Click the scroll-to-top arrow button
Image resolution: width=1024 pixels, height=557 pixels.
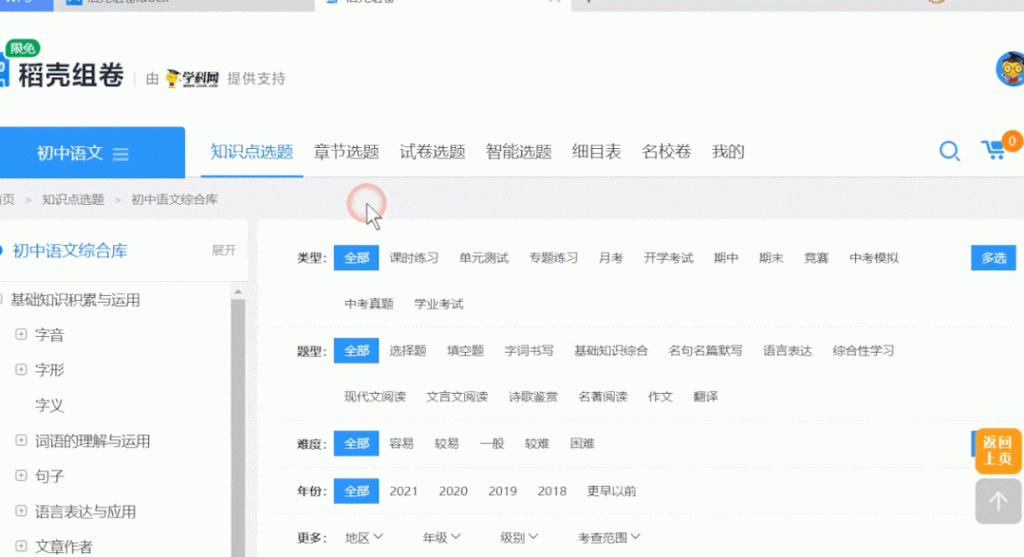[998, 501]
